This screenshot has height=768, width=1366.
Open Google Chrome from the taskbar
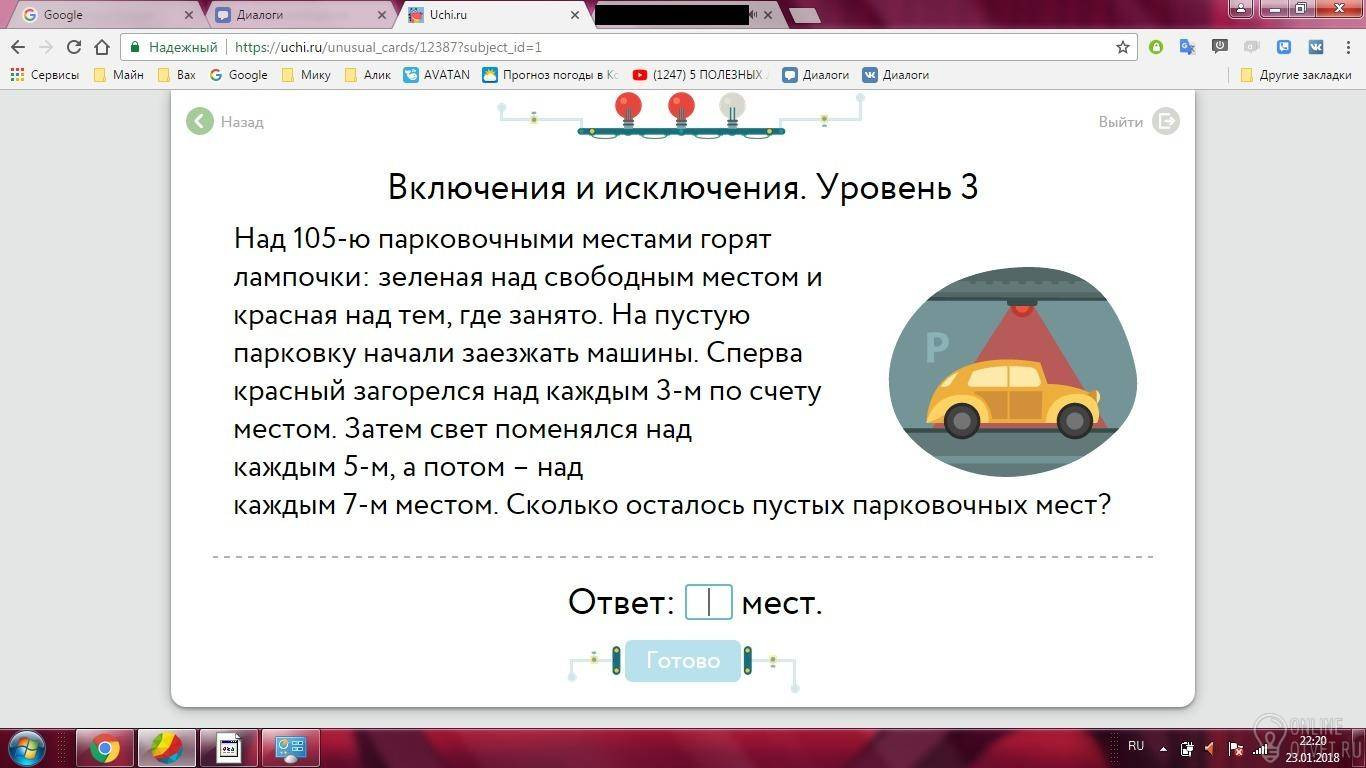point(104,748)
